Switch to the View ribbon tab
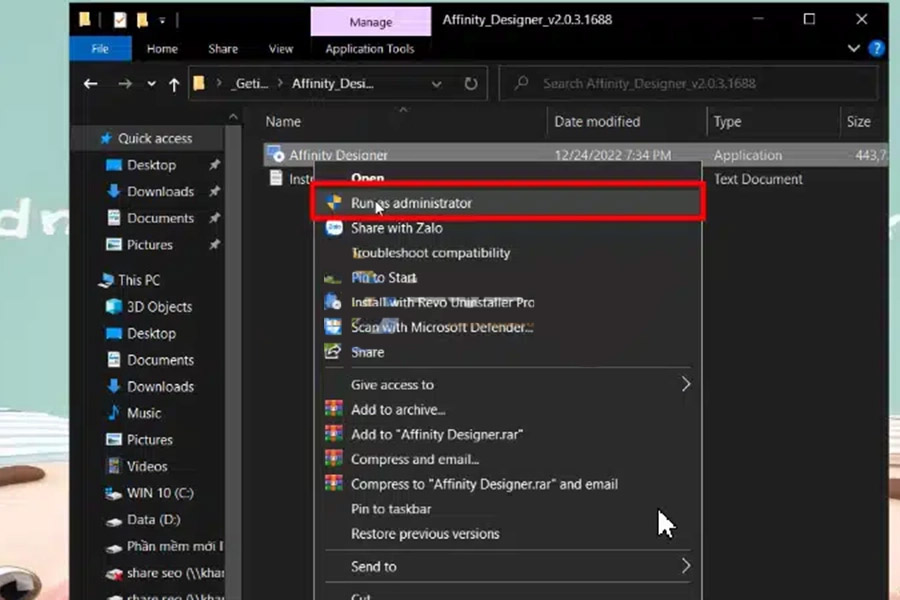 pos(281,49)
